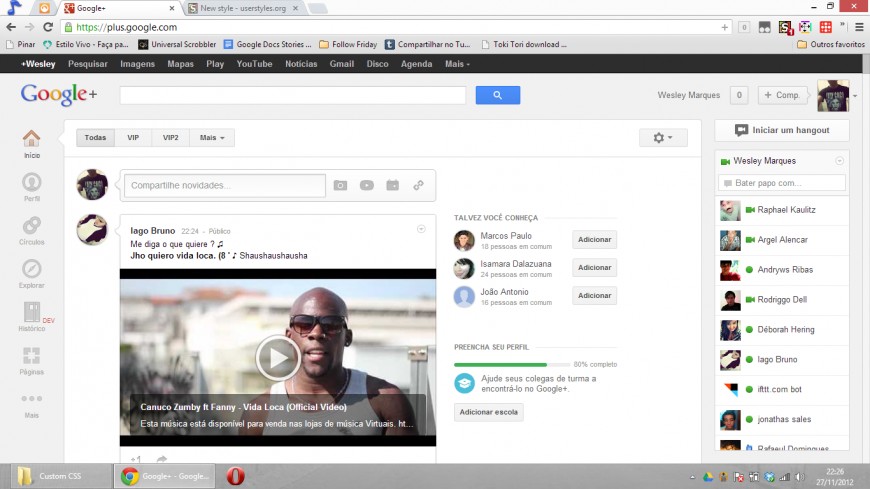Click the Google+ search field

[x=293, y=95]
